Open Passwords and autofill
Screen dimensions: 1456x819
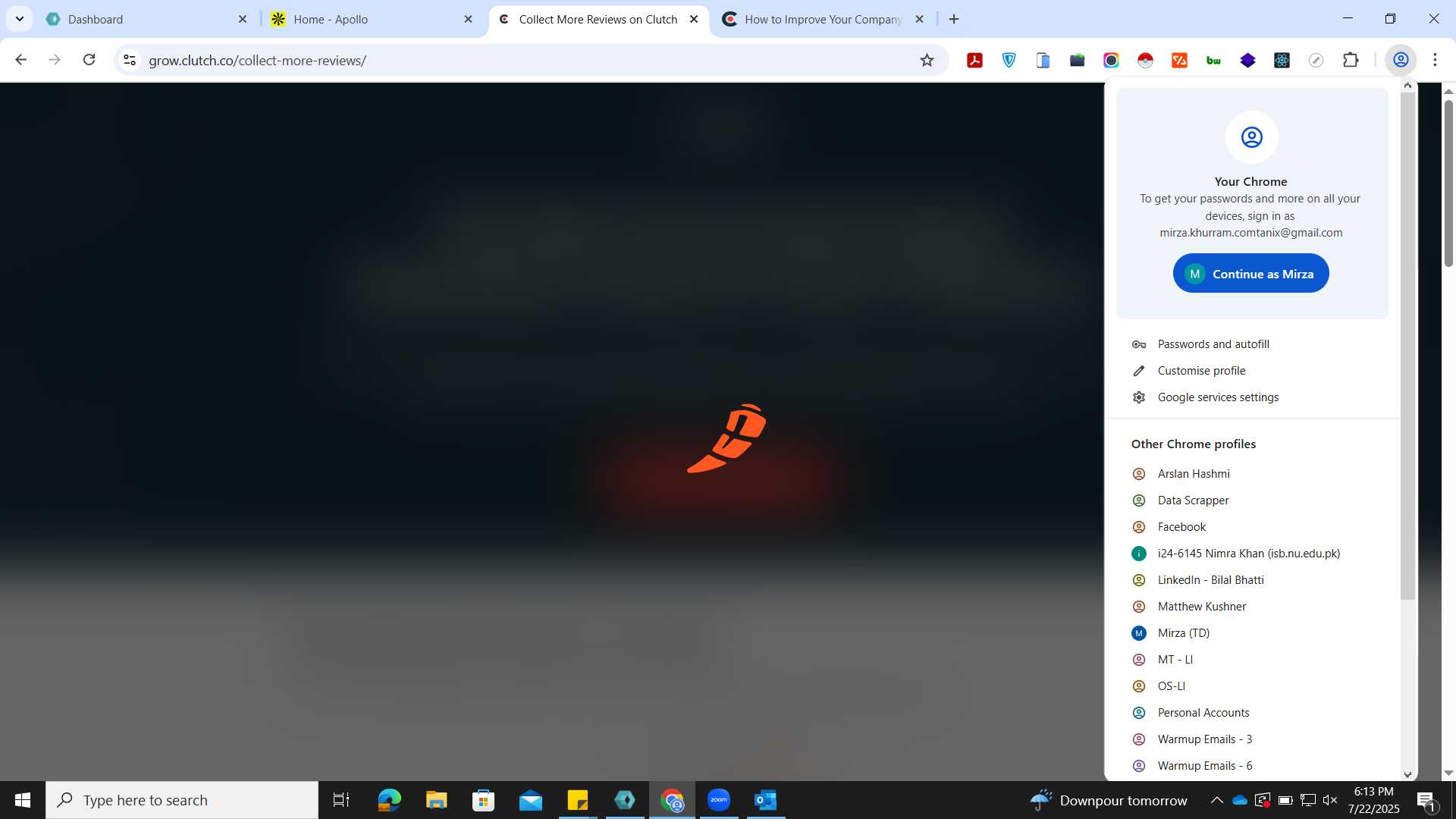pos(1251,344)
